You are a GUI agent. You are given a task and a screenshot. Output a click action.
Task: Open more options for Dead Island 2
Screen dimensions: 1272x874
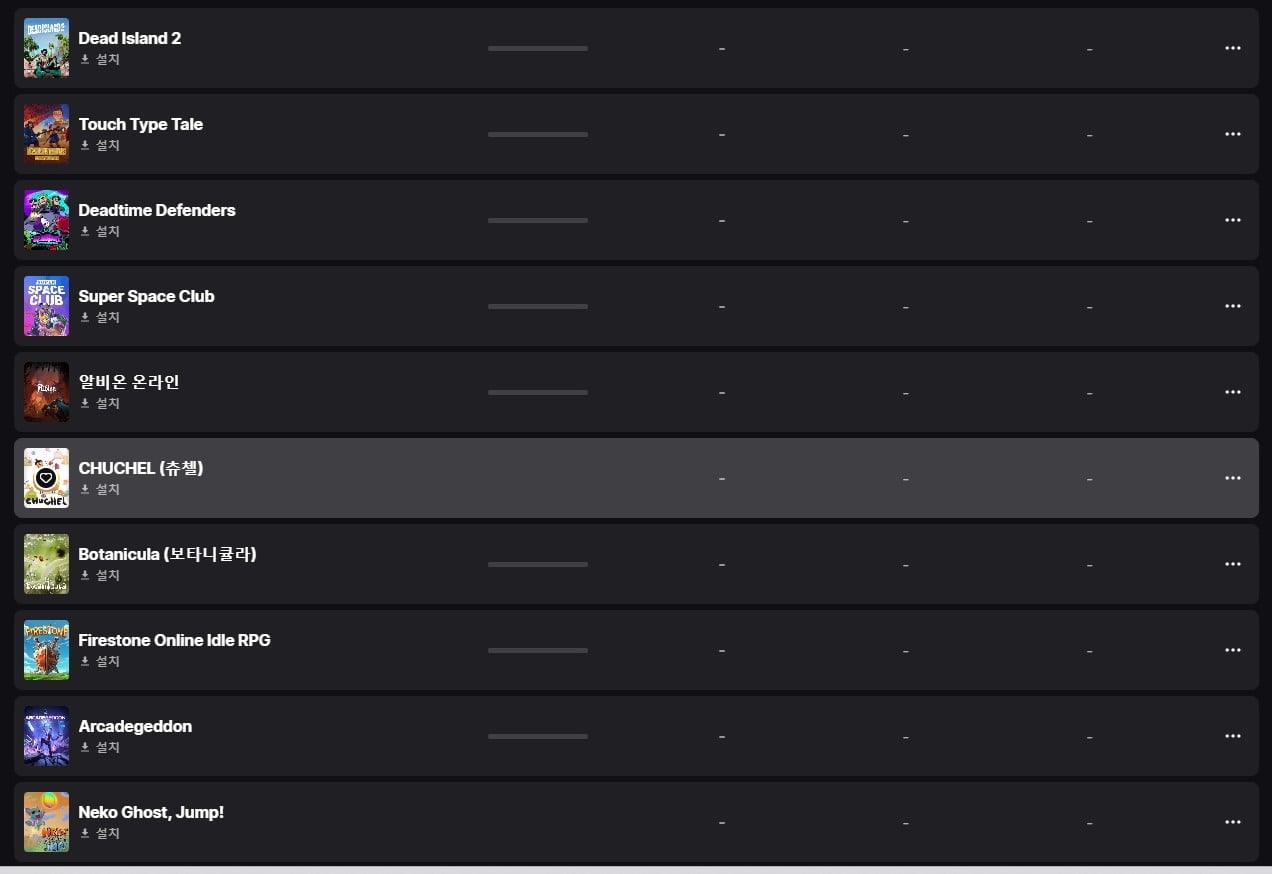click(x=1233, y=48)
